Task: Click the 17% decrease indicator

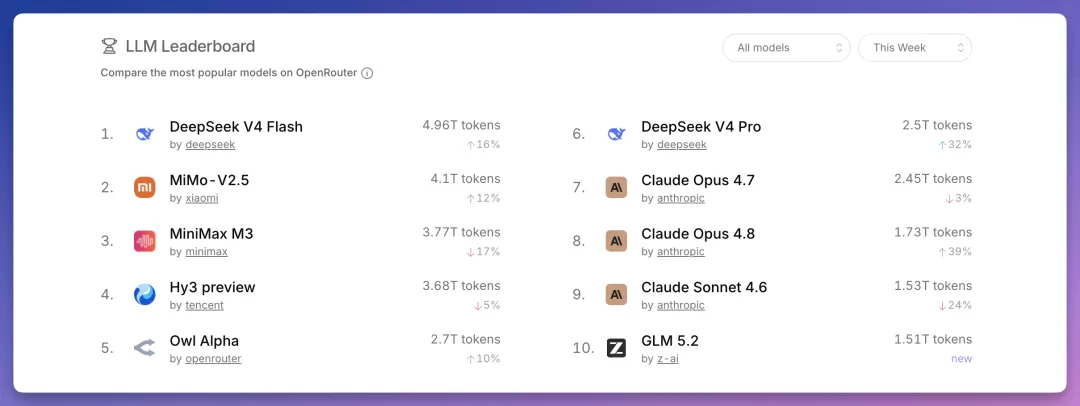Action: click(483, 252)
